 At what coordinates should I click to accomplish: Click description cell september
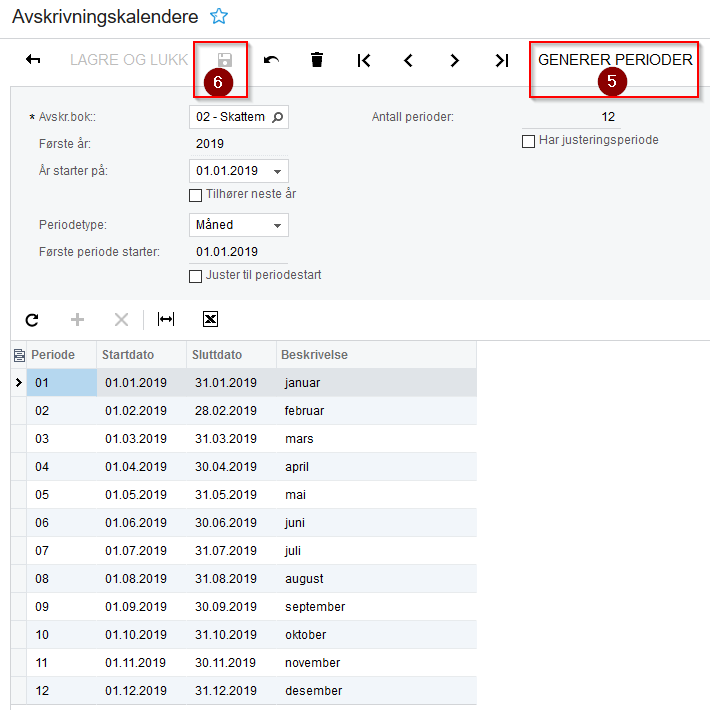pos(376,607)
